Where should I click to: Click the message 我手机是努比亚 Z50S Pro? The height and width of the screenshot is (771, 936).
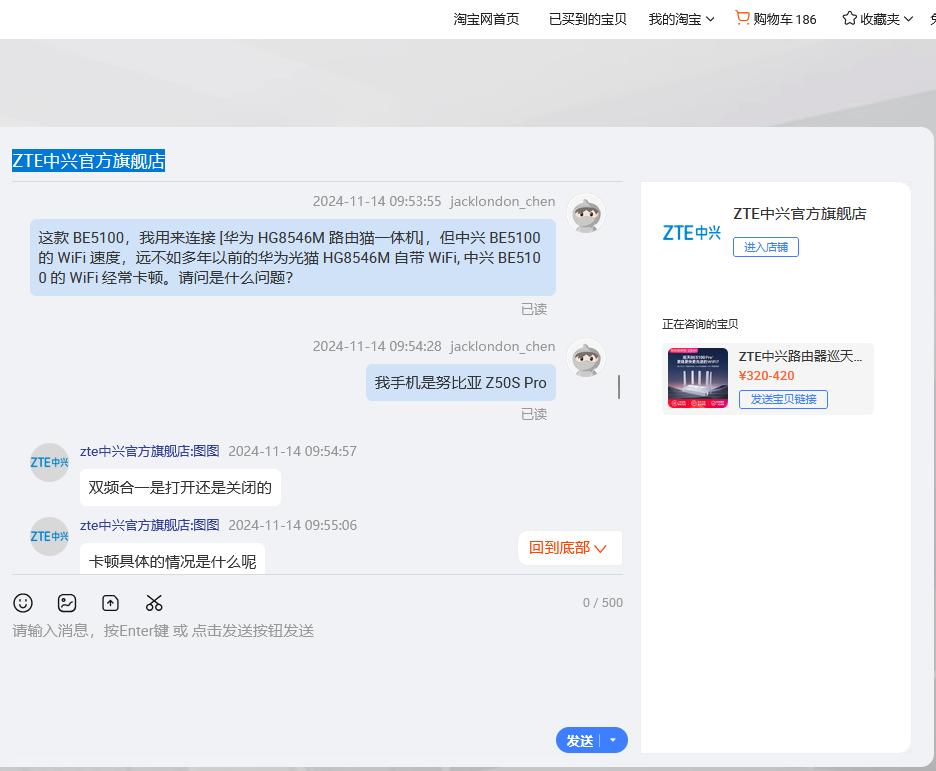pyautogui.click(x=461, y=383)
